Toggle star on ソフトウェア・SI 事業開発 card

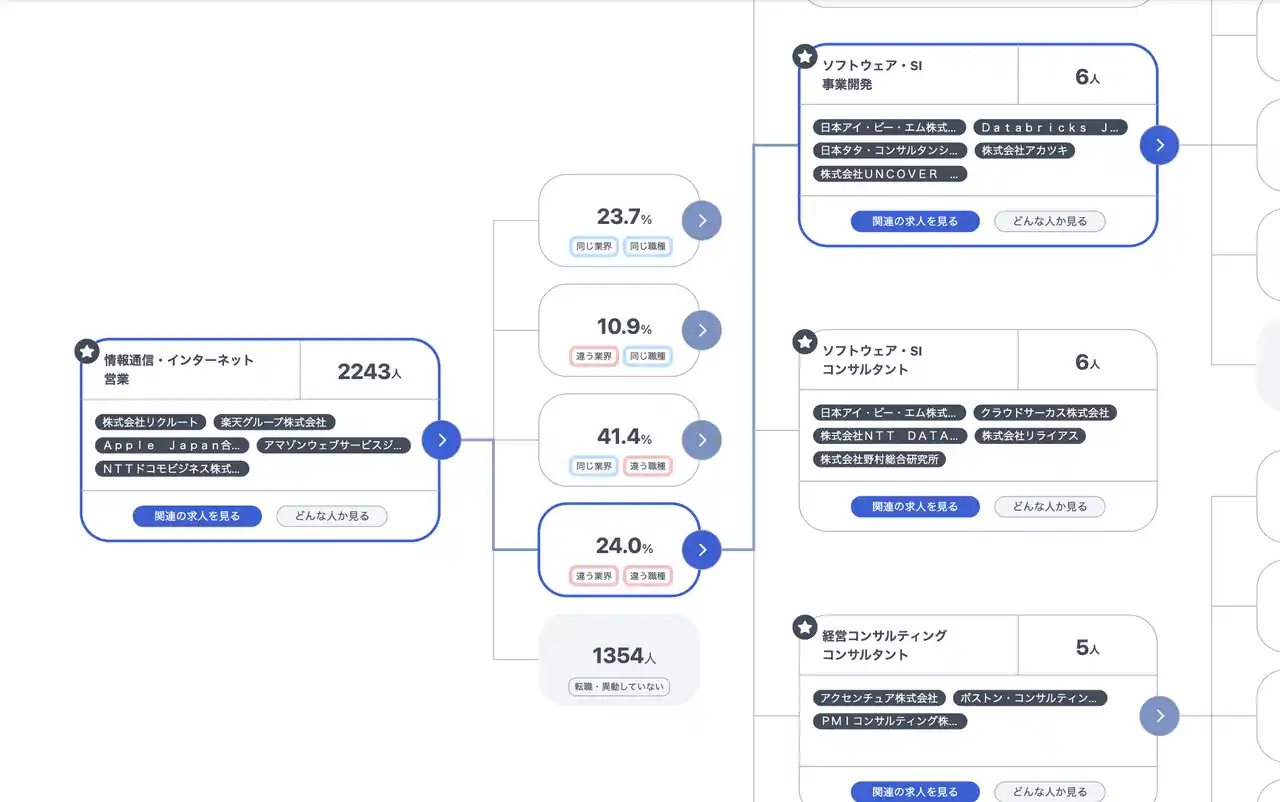click(805, 57)
